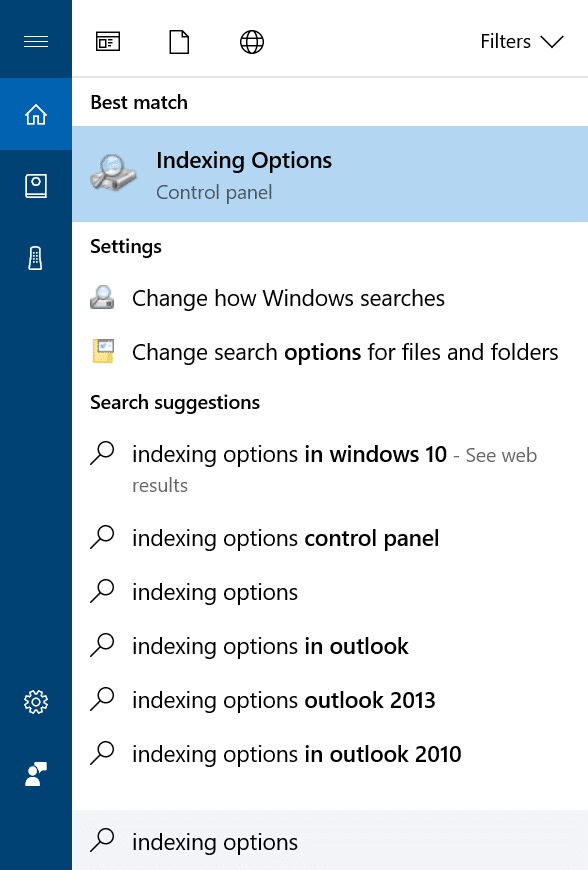Click search icon beside in outlook 2010 suggestion
This screenshot has height=870, width=588.
pos(102,753)
